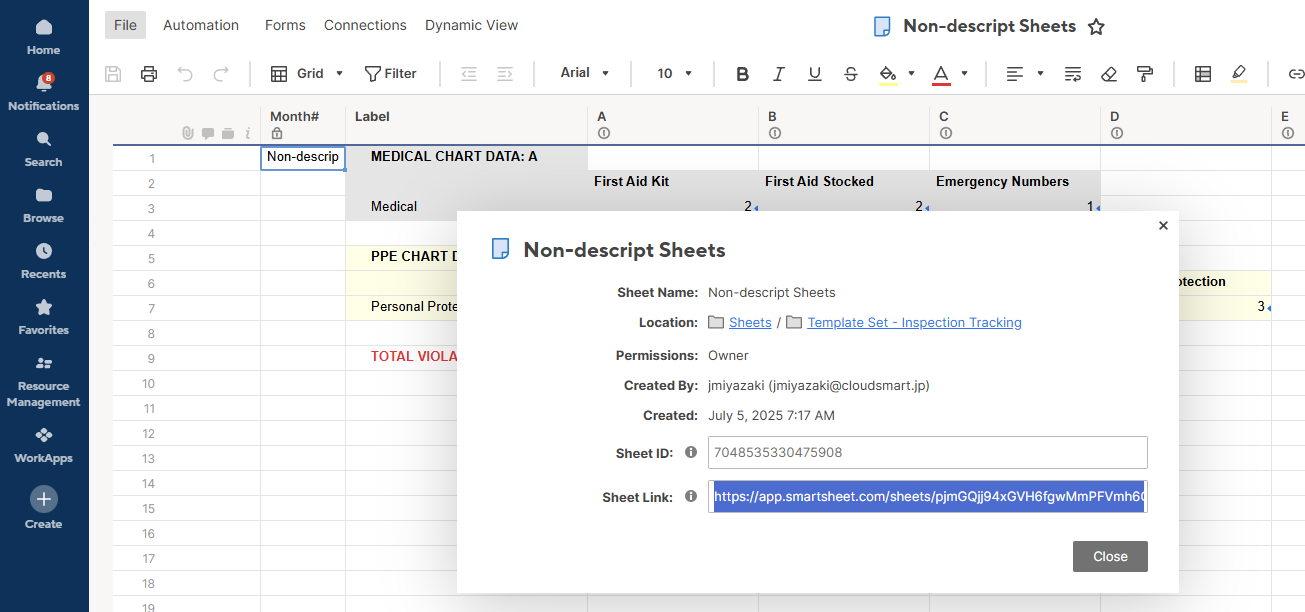This screenshot has width=1305, height=612.
Task: Open the Forms menu
Action: 285,25
